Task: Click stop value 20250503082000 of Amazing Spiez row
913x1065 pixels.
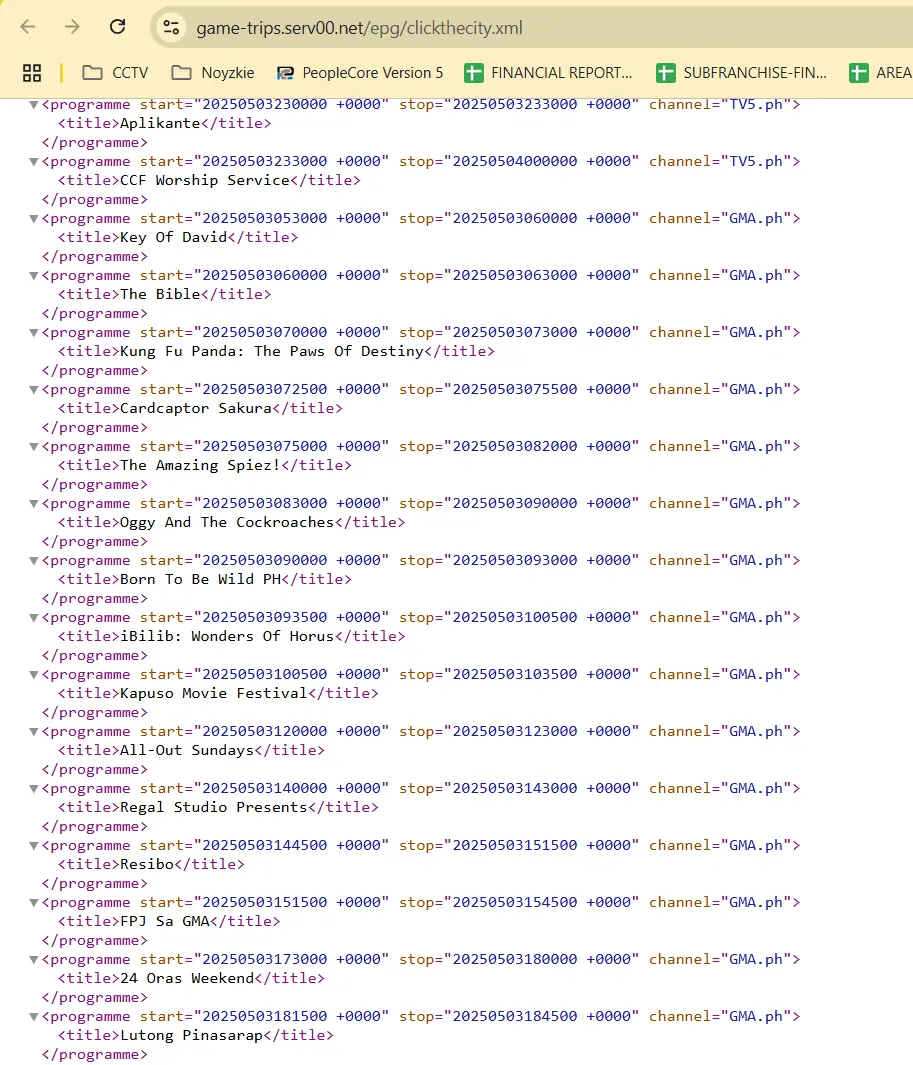Action: pyautogui.click(x=515, y=448)
